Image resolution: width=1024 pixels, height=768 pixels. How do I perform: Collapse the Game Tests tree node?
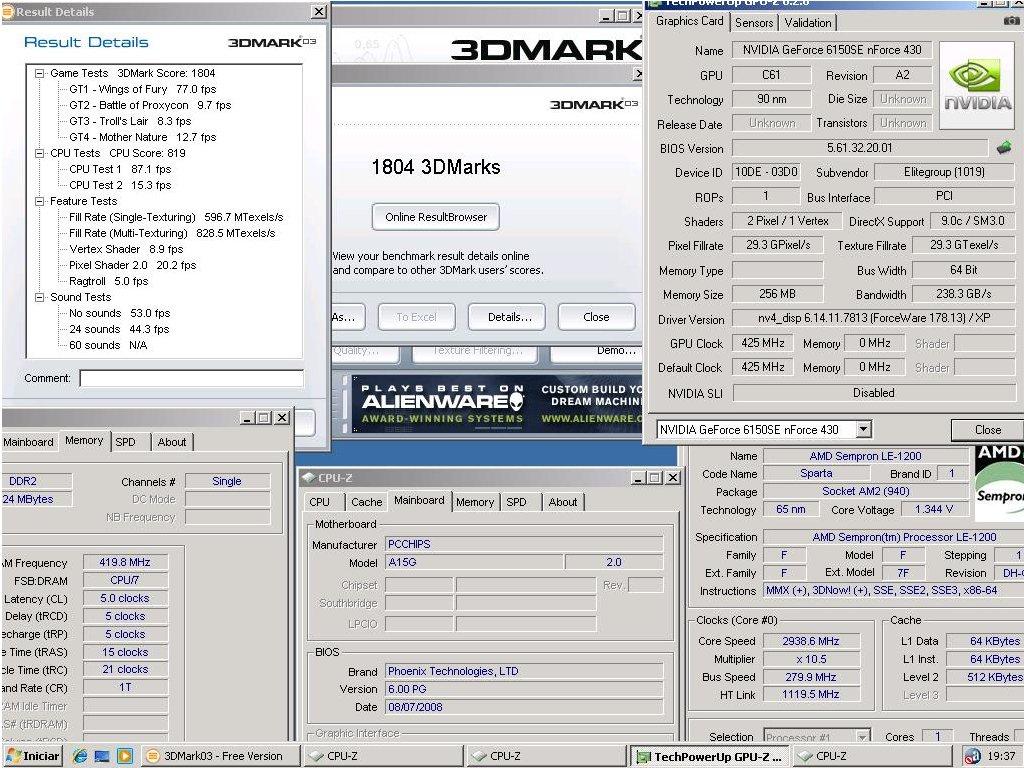(x=39, y=73)
